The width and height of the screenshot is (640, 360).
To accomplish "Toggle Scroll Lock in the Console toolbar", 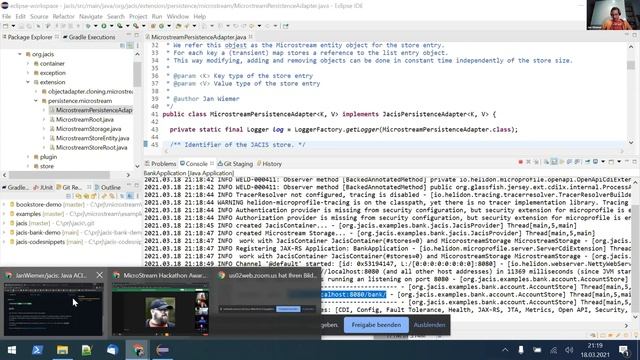I will [554, 162].
